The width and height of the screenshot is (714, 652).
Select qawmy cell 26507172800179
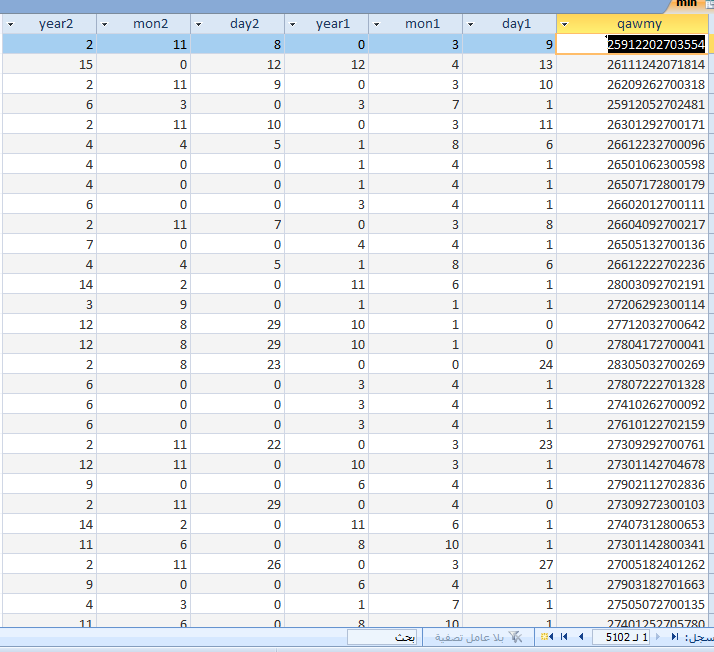point(632,184)
